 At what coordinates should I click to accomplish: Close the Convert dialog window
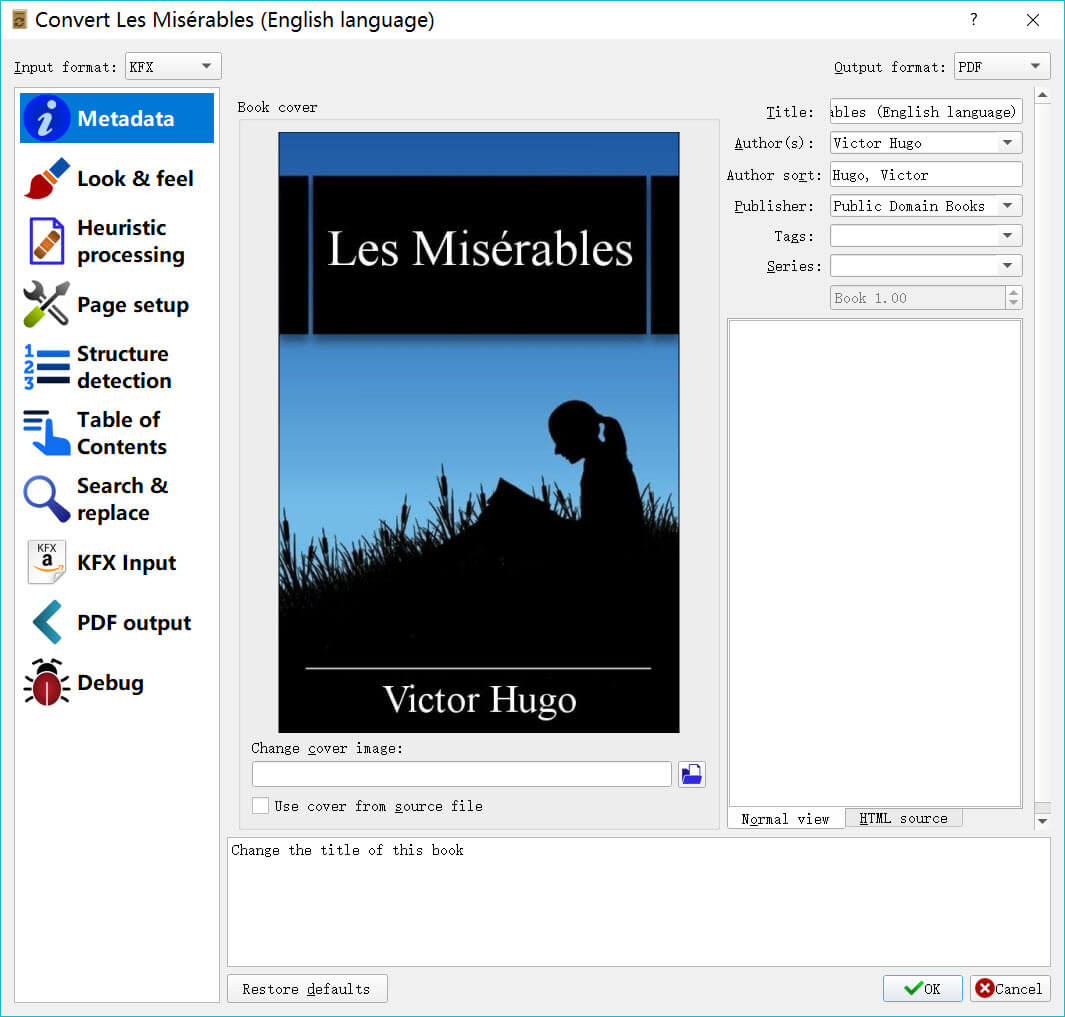pos(1032,20)
